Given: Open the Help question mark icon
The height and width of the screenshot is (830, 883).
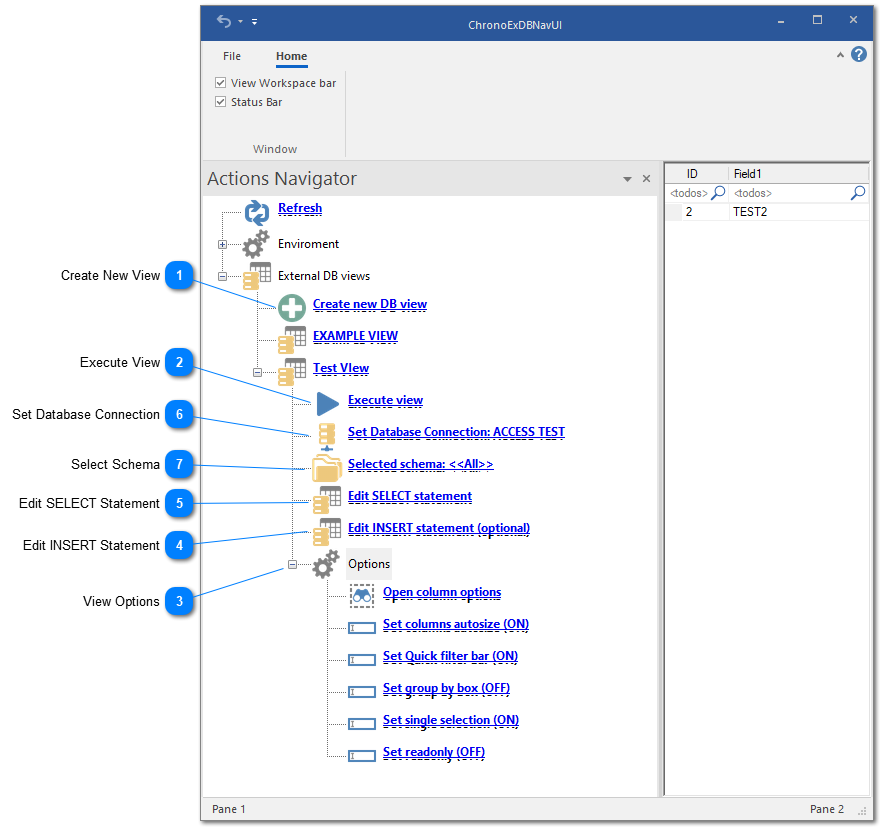Looking at the screenshot, I should 859,54.
